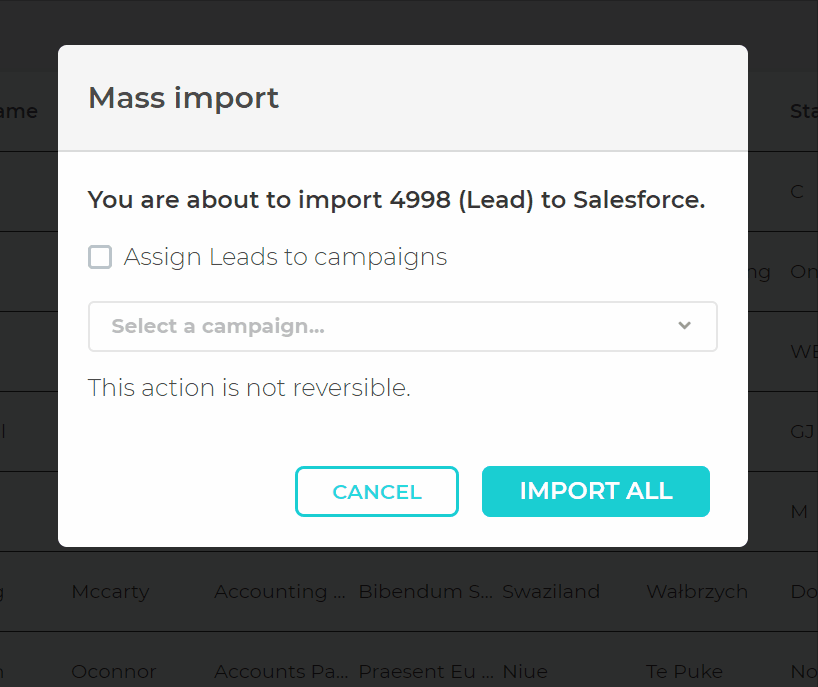Click the 'Accounts Pa...' cell in Oconnor row
The height and width of the screenshot is (687, 818).
[270, 671]
